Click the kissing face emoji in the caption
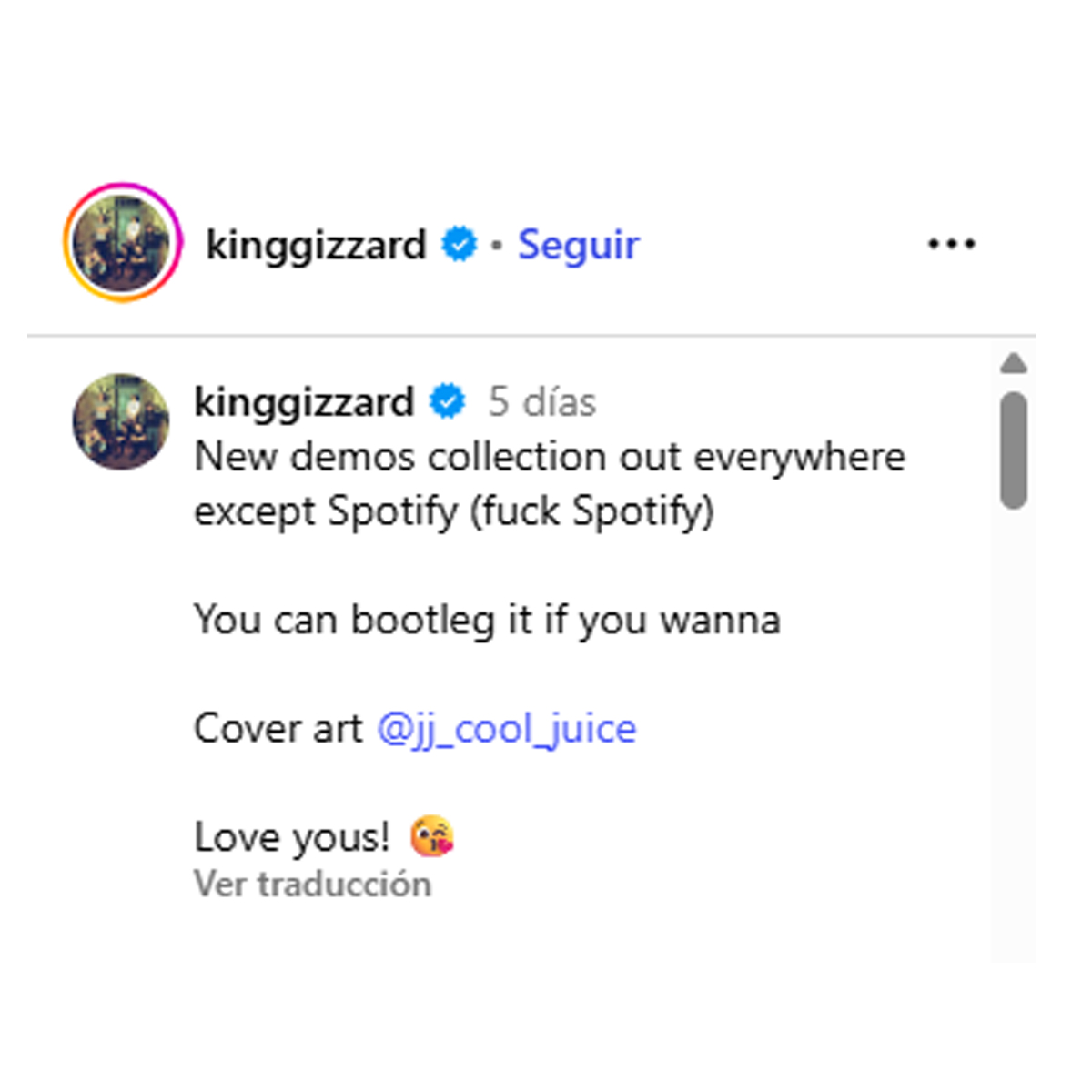Screen dimensions: 1092x1092 tap(431, 837)
